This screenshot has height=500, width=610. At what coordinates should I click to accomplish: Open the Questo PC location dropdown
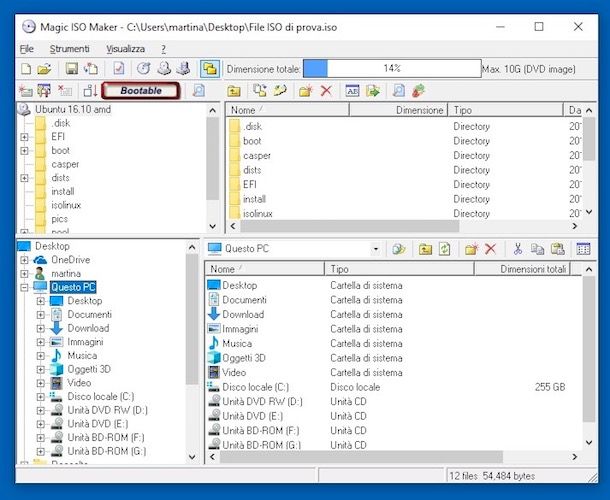coord(375,249)
